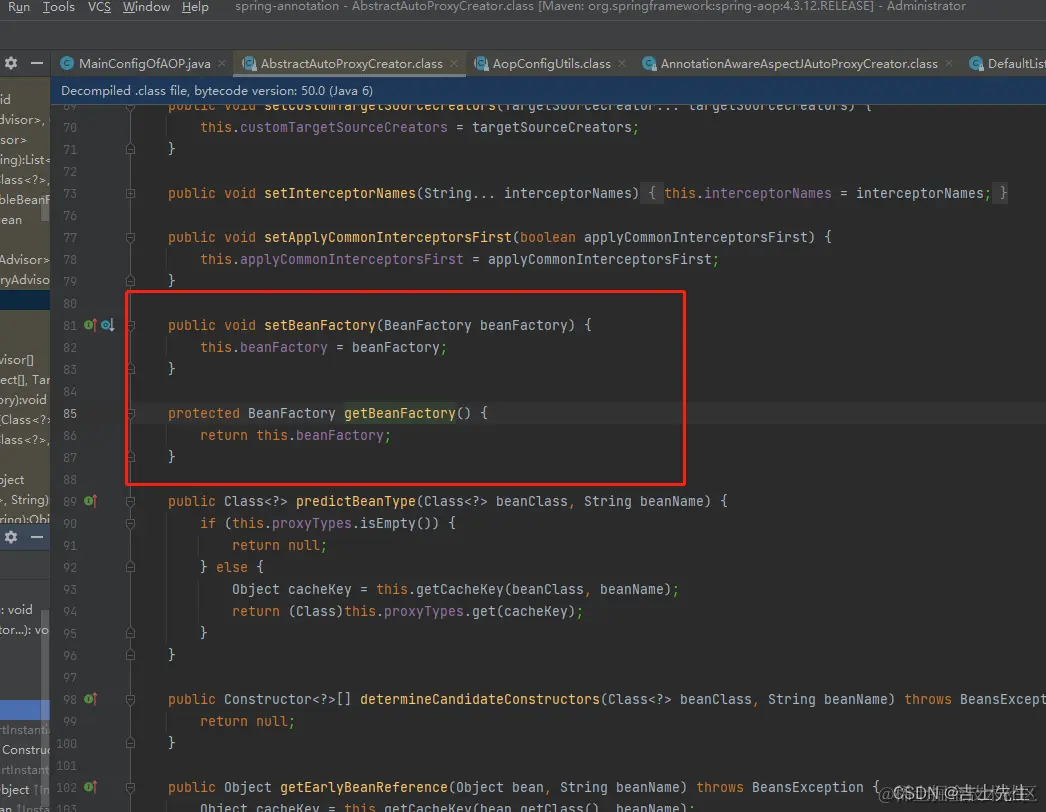Collapse the if block fold on line 90
This screenshot has height=812, width=1046.
coord(131,524)
